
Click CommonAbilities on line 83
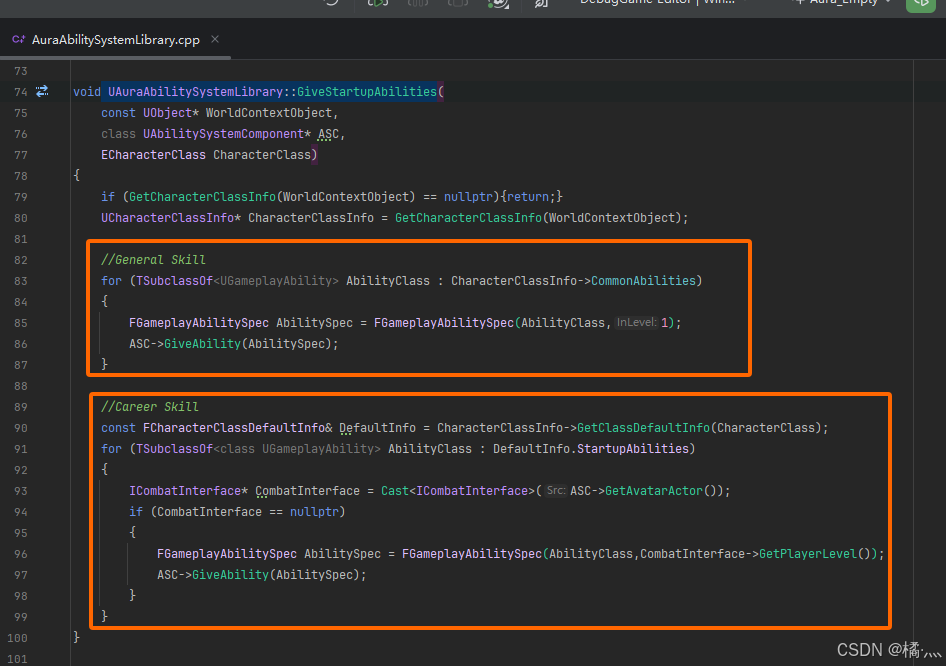[x=643, y=281]
